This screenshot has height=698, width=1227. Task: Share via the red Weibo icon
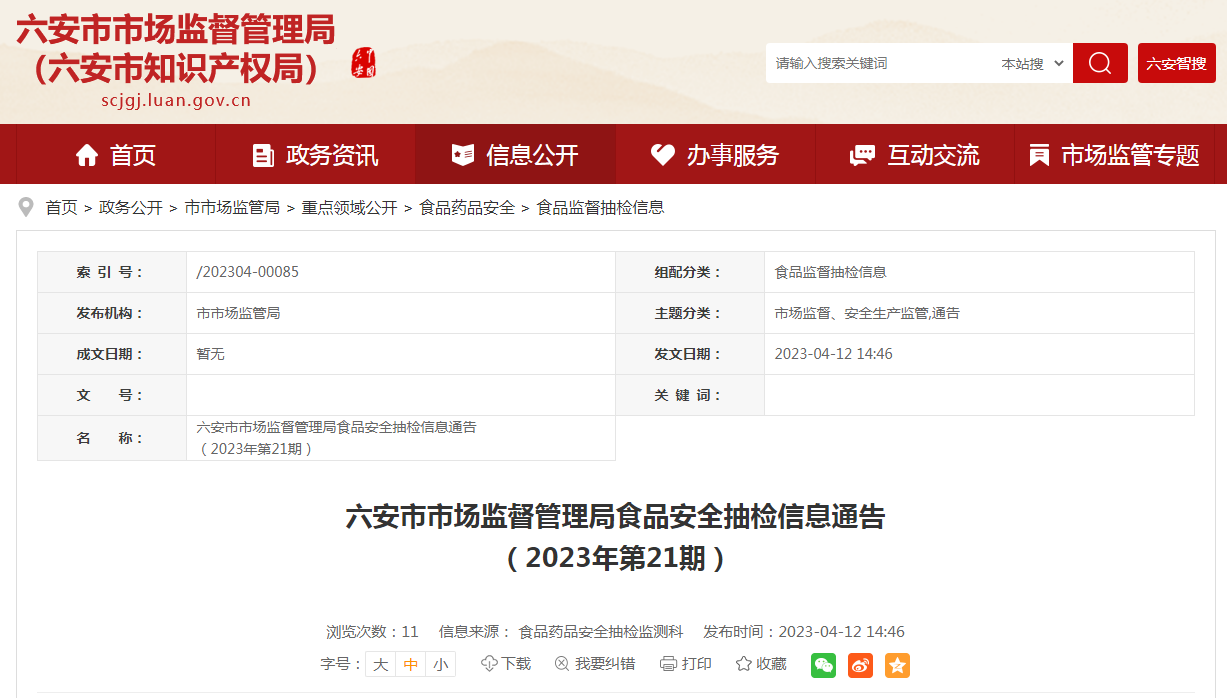(860, 665)
